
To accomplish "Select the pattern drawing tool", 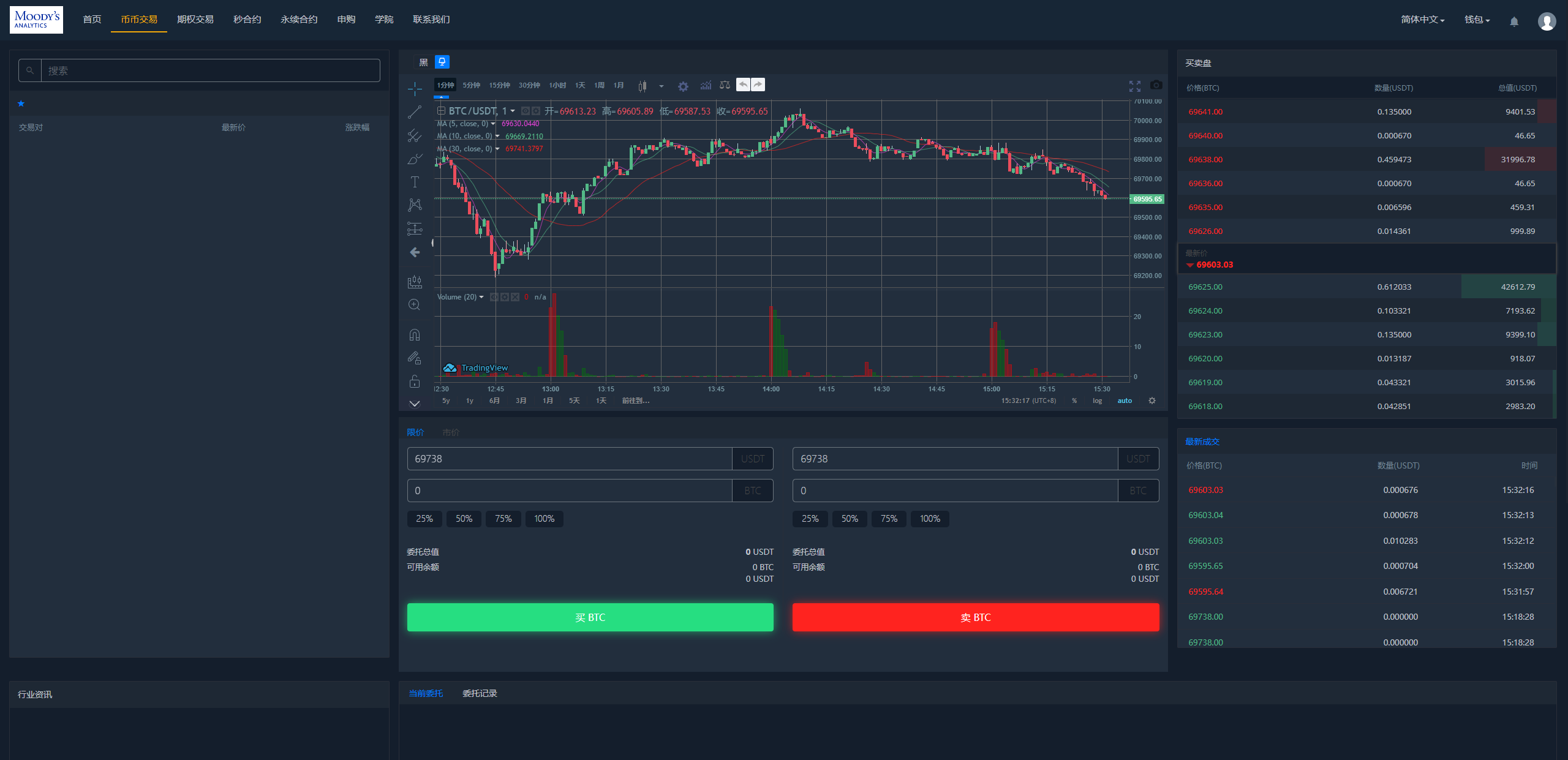I will pyautogui.click(x=415, y=205).
